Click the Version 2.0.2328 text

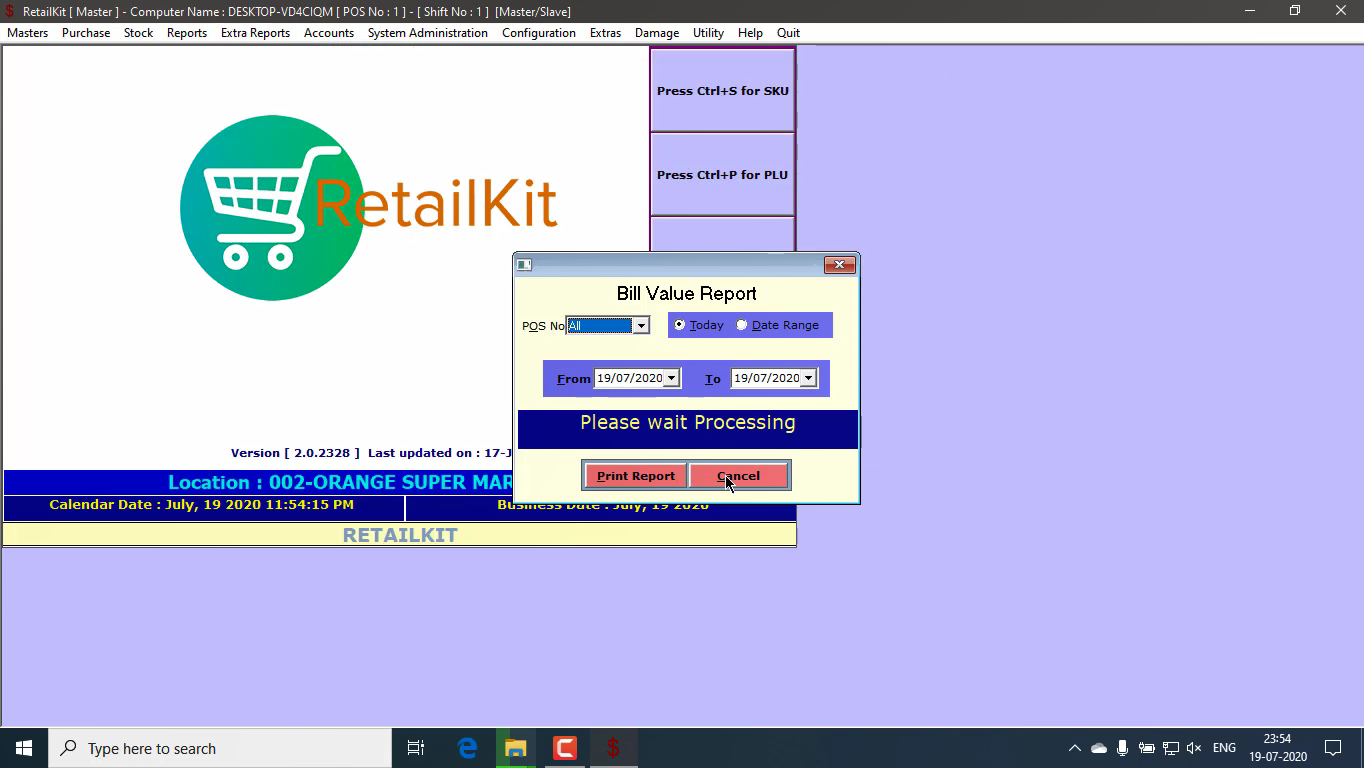pyautogui.click(x=295, y=453)
